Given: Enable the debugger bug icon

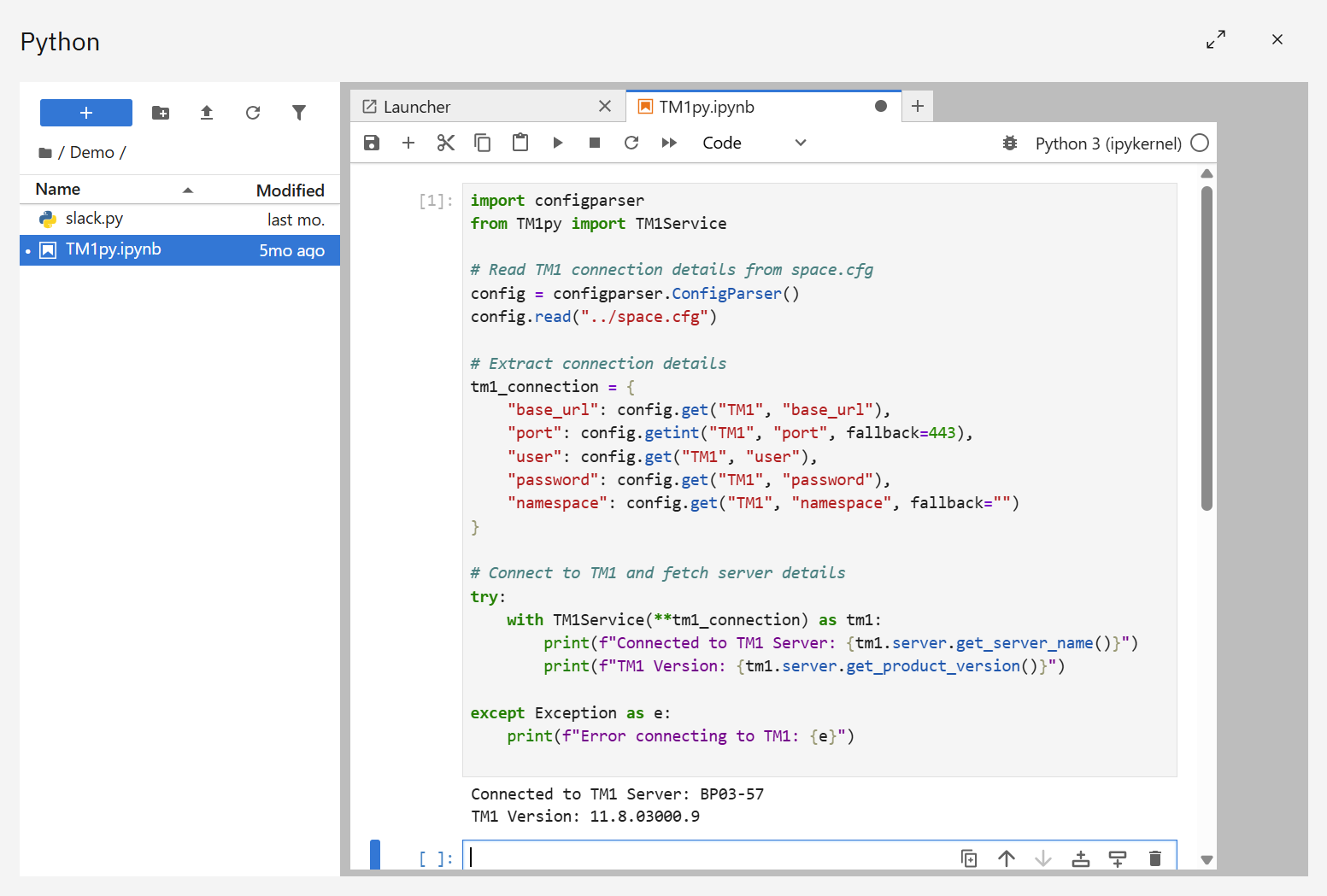Looking at the screenshot, I should point(1009,143).
